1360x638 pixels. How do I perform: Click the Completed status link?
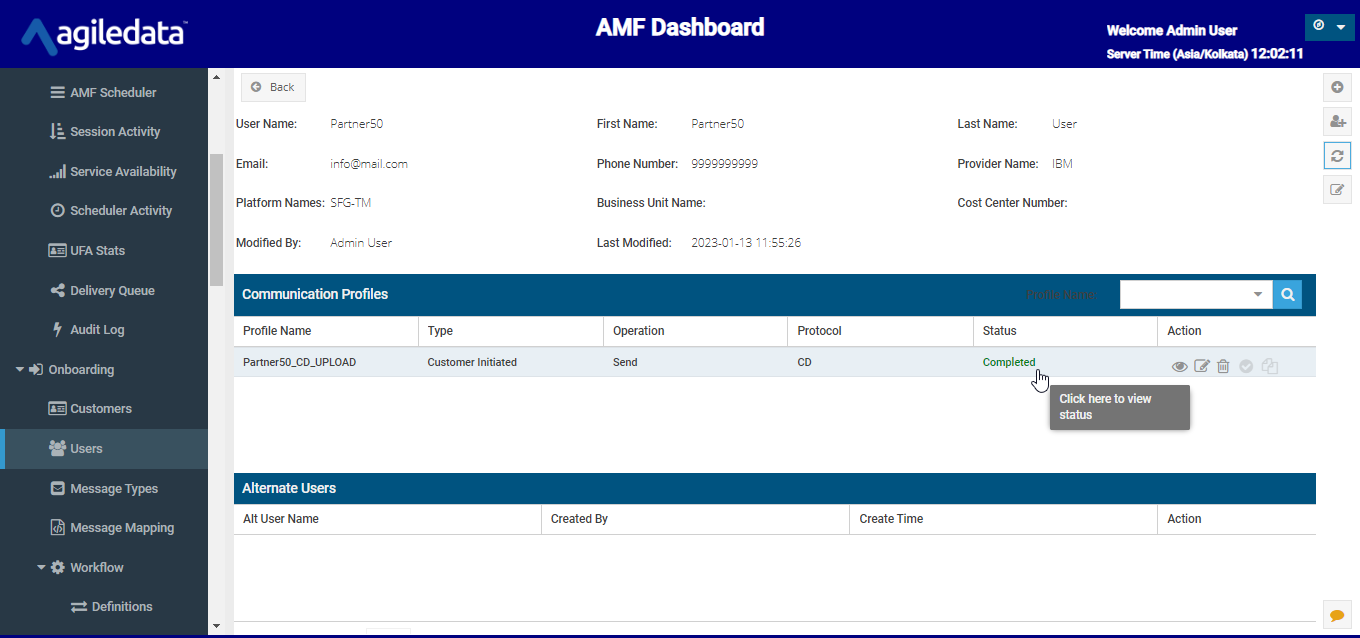1008,362
